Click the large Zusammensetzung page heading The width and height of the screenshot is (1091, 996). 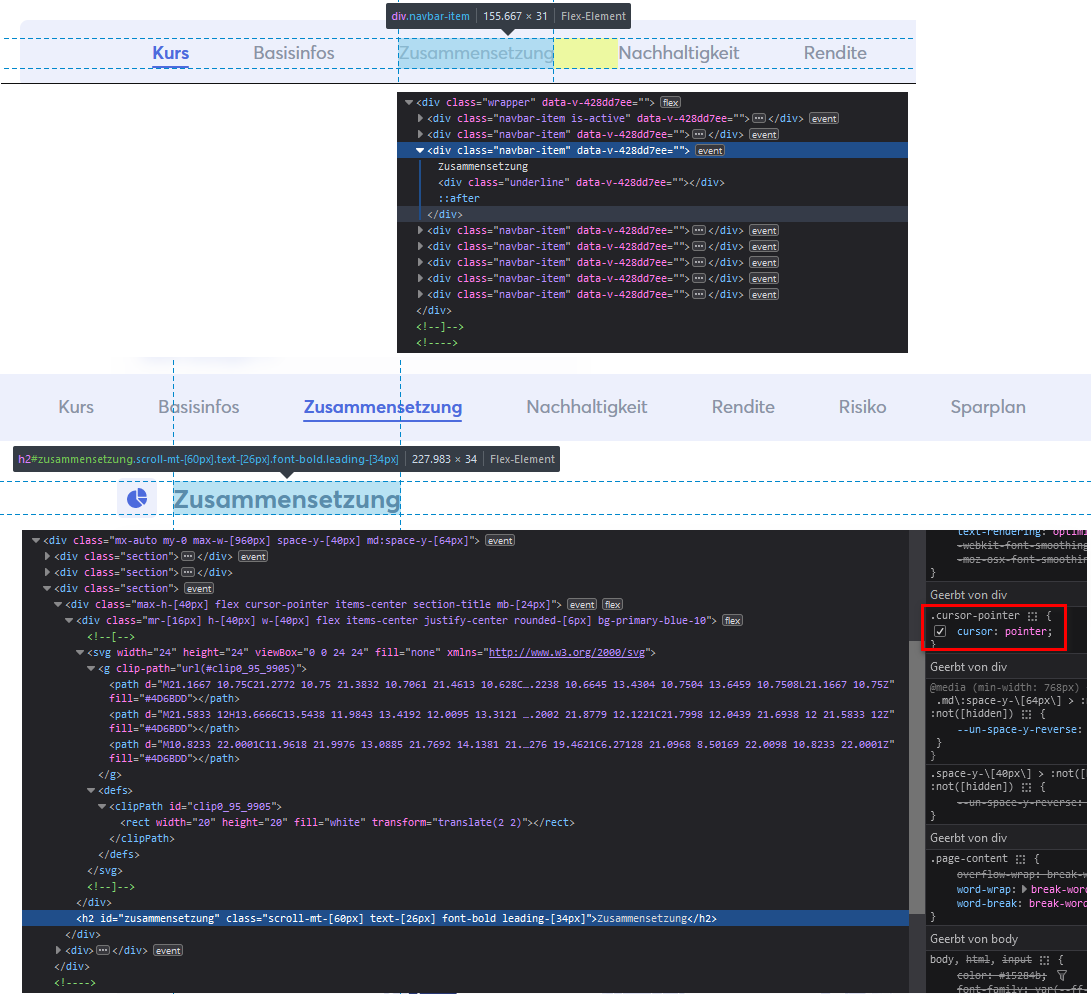click(x=286, y=498)
